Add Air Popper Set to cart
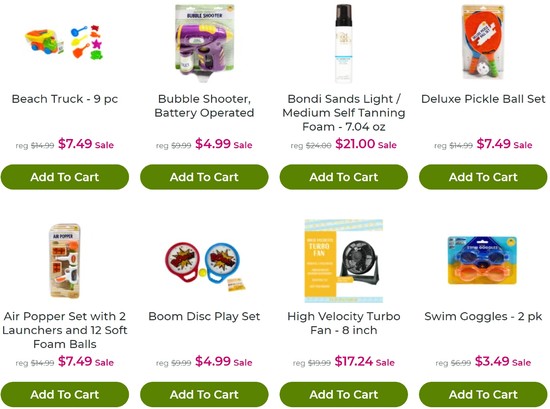Image resolution: width=550 pixels, height=409 pixels. click(65, 395)
